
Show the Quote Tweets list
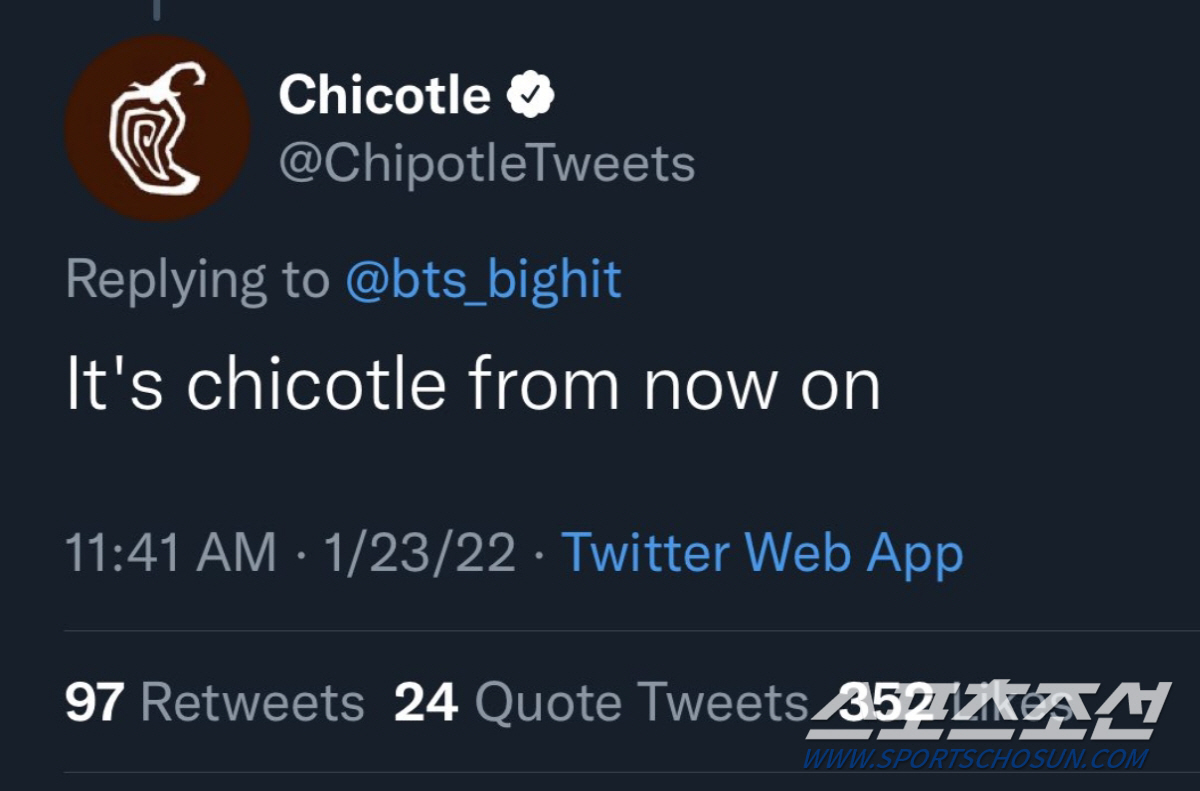click(x=640, y=703)
